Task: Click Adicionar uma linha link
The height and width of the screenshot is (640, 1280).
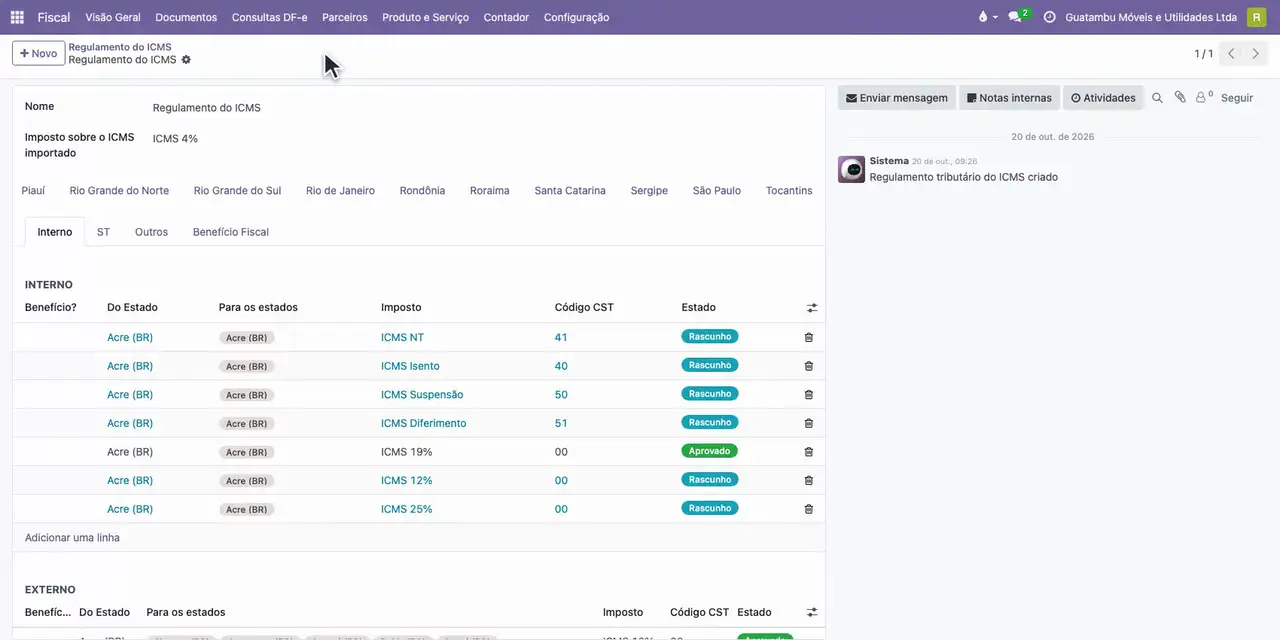Action: 72,538
